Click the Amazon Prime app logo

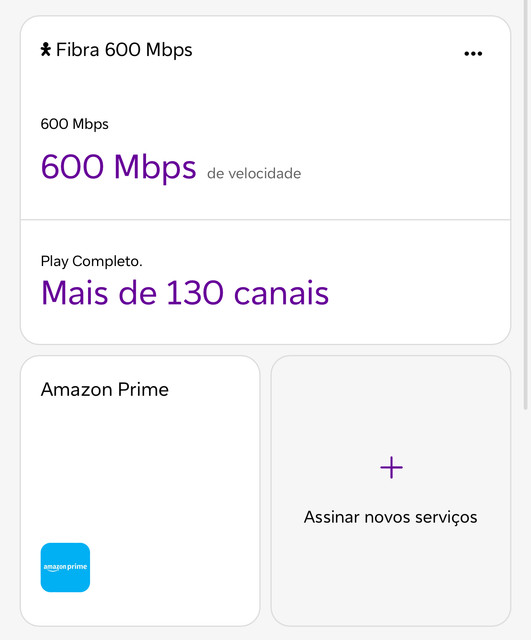tap(65, 567)
